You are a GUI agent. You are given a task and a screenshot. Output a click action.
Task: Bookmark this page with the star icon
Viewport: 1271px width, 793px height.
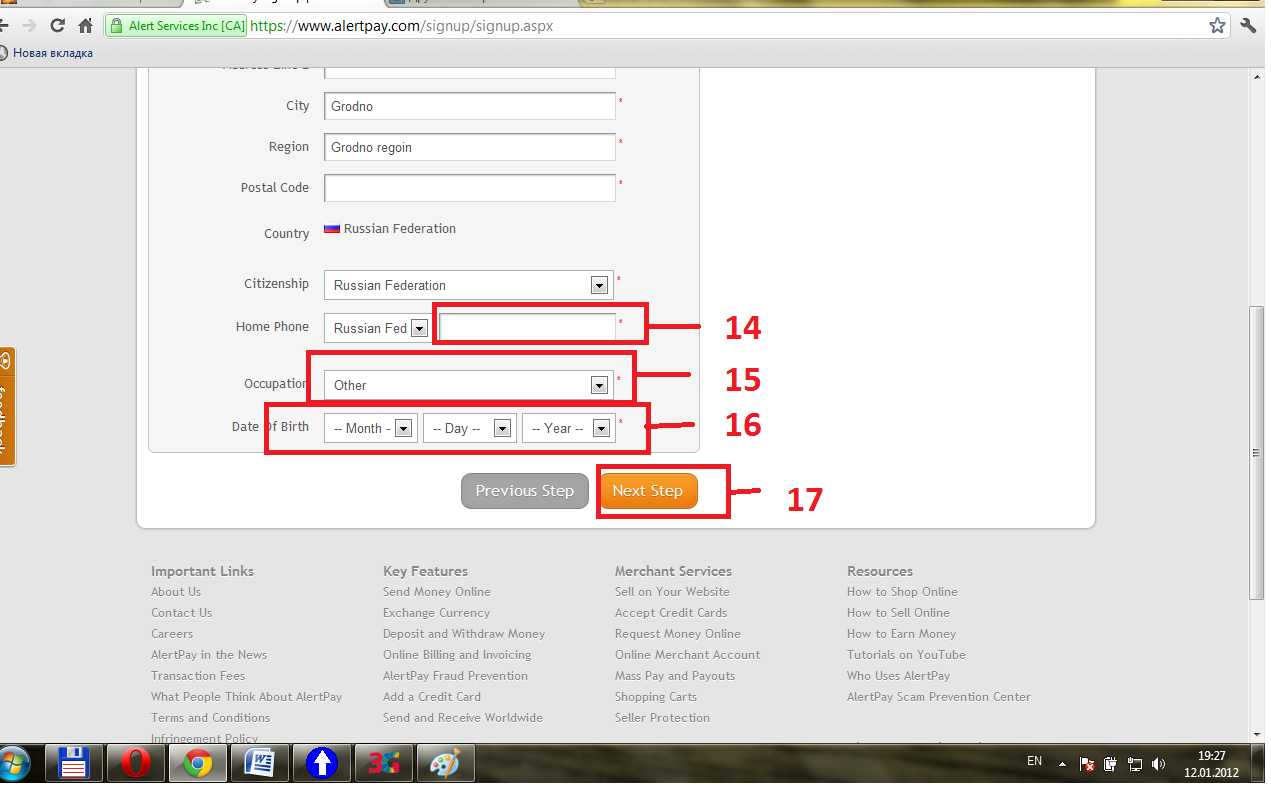pyautogui.click(x=1217, y=26)
